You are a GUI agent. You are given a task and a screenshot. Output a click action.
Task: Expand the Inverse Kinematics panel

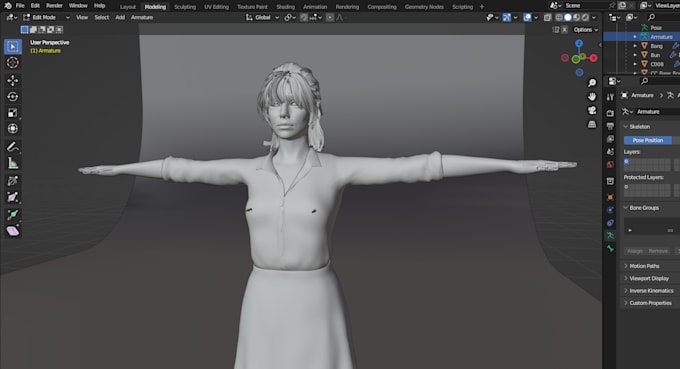tap(625, 291)
